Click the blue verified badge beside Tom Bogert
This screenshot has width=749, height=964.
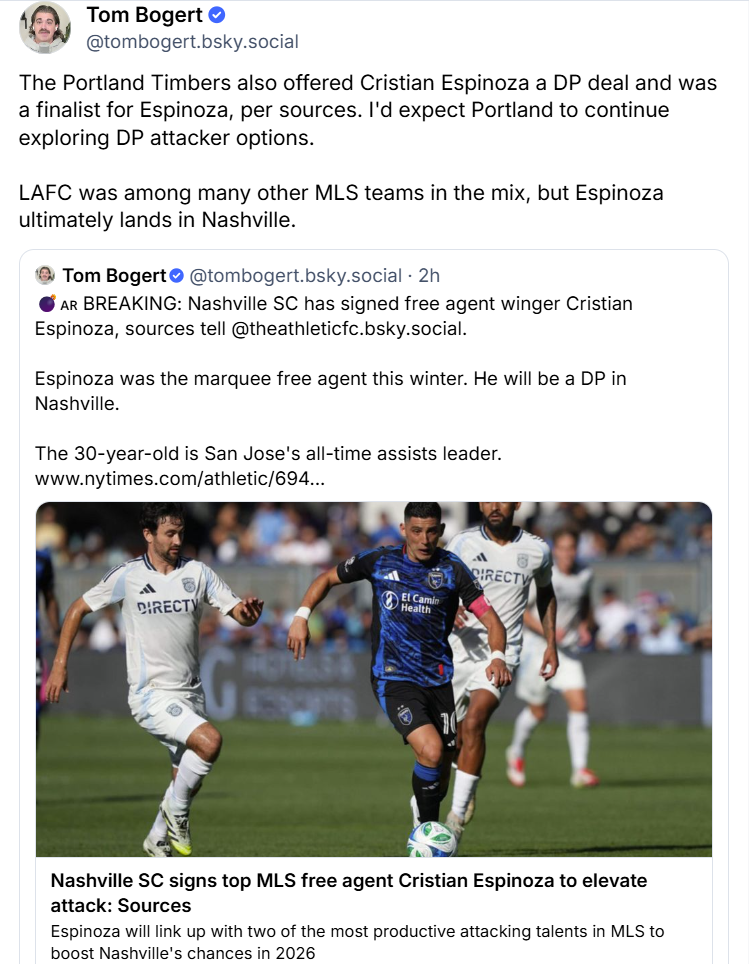tap(217, 15)
